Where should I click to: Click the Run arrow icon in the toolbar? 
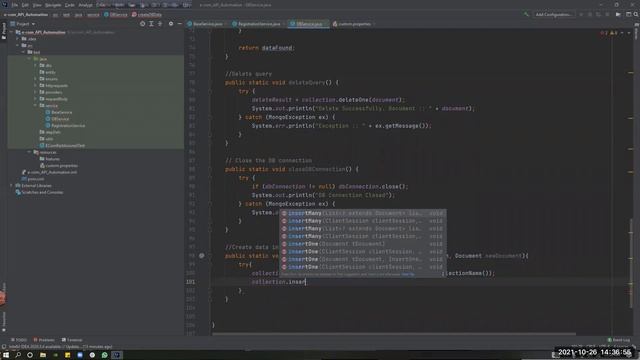click(x=618, y=14)
